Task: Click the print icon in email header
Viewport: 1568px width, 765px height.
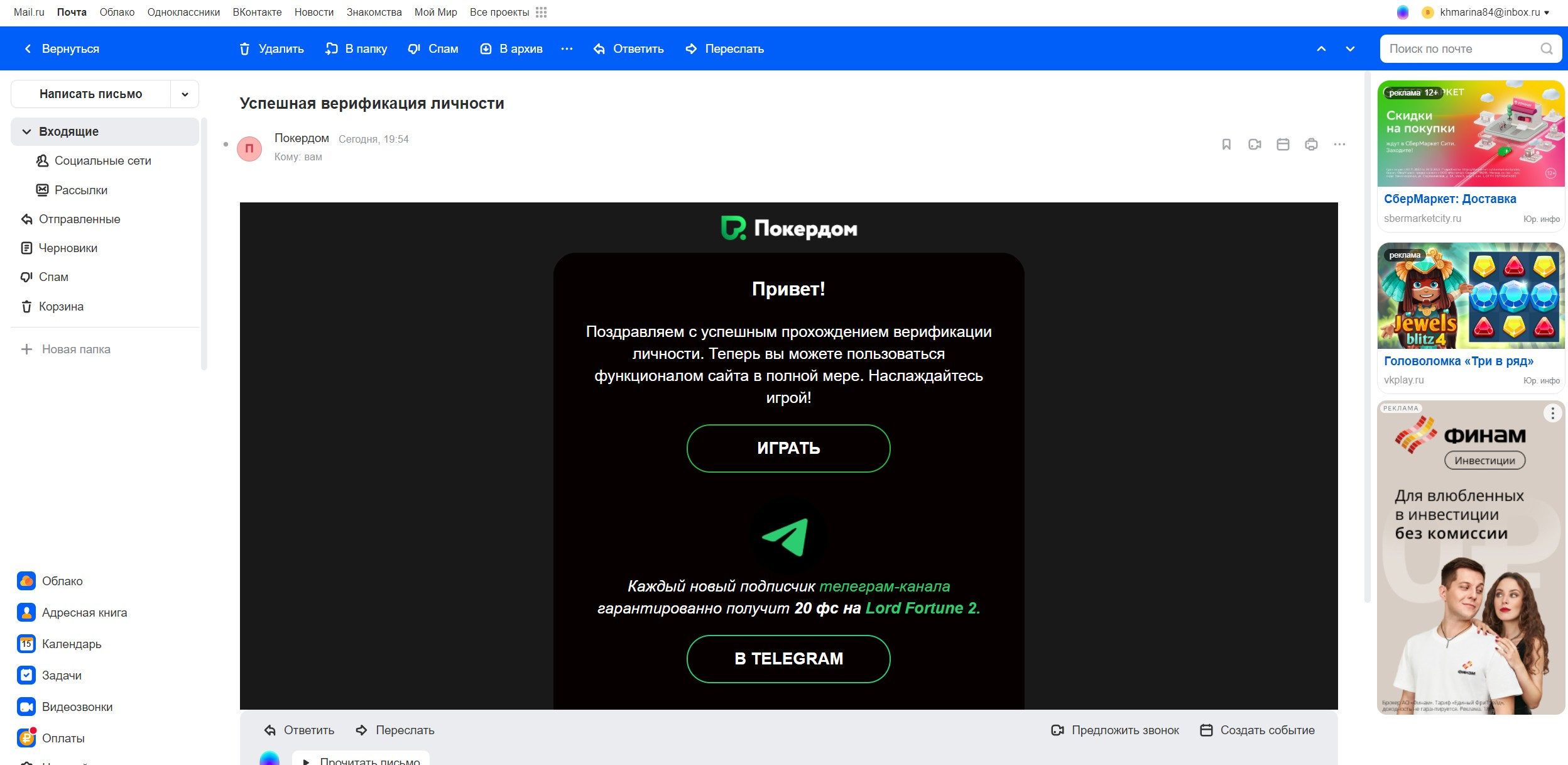Action: 1311,145
